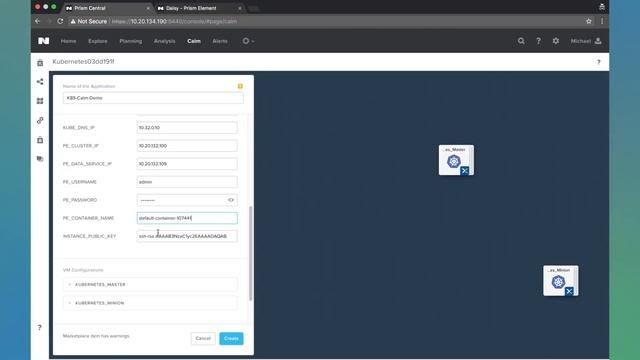Open the Chrome three-dot menu
This screenshot has width=640, height=360.
pyautogui.click(x=602, y=21)
